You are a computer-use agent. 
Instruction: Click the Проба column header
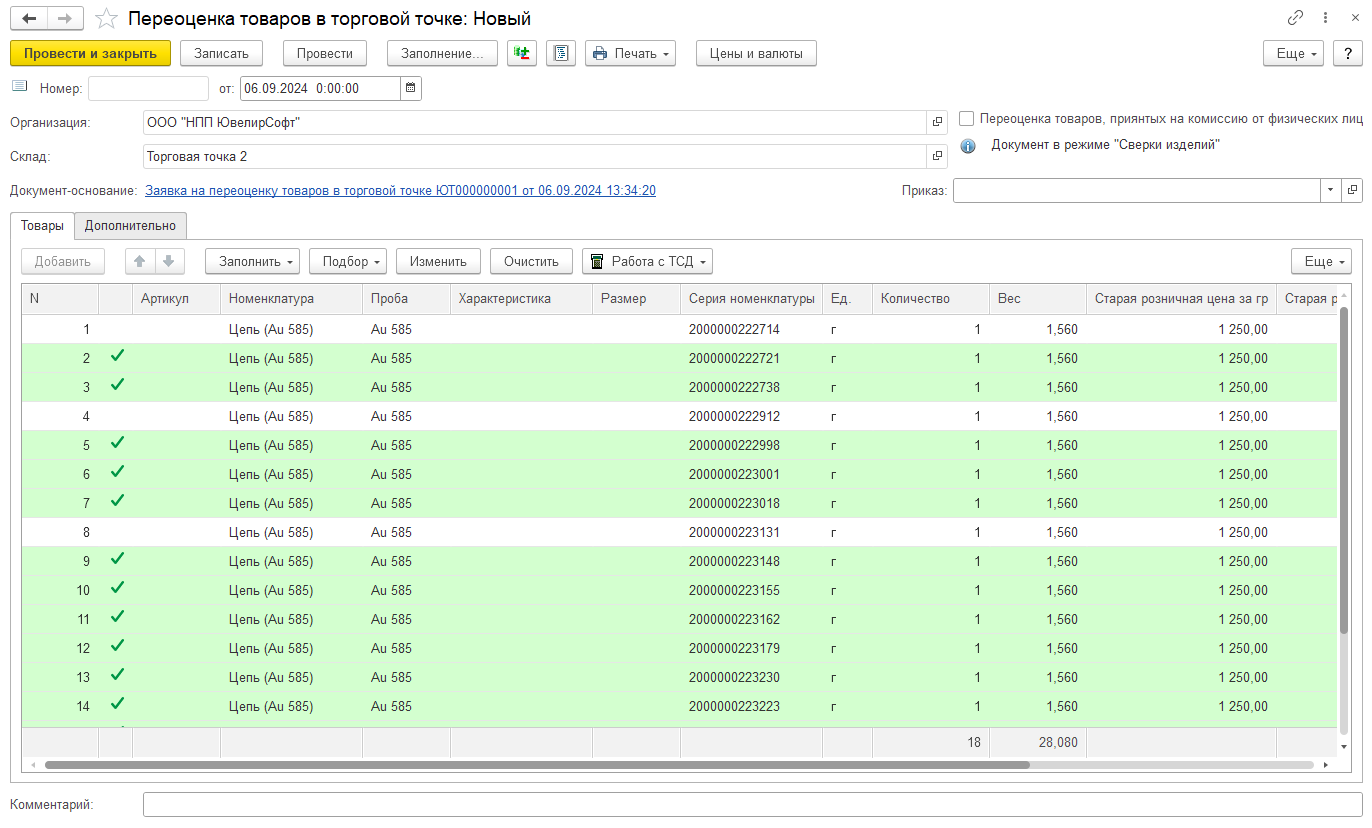[x=406, y=298]
